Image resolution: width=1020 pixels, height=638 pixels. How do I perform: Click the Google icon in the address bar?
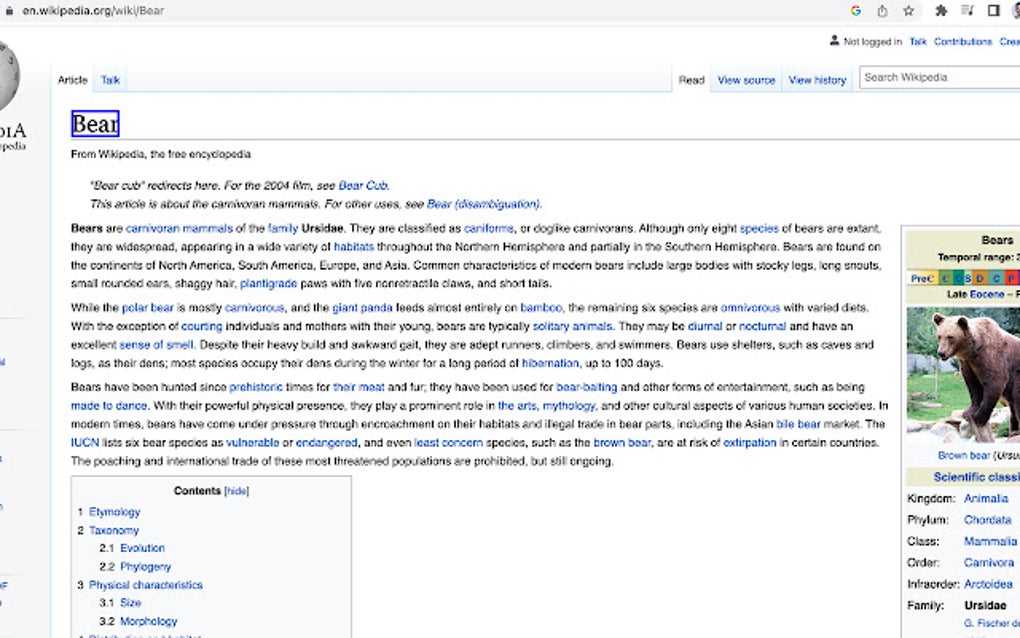(x=855, y=10)
